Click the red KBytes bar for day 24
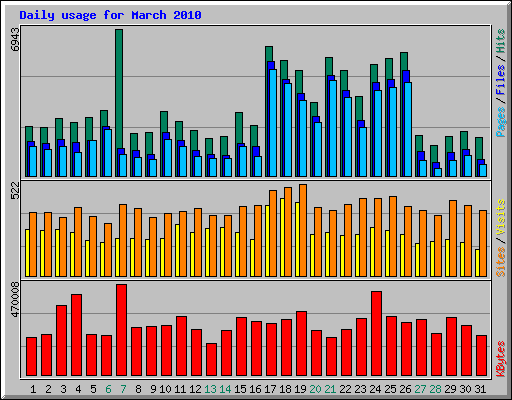This screenshot has height=400, width=512. pyautogui.click(x=376, y=334)
